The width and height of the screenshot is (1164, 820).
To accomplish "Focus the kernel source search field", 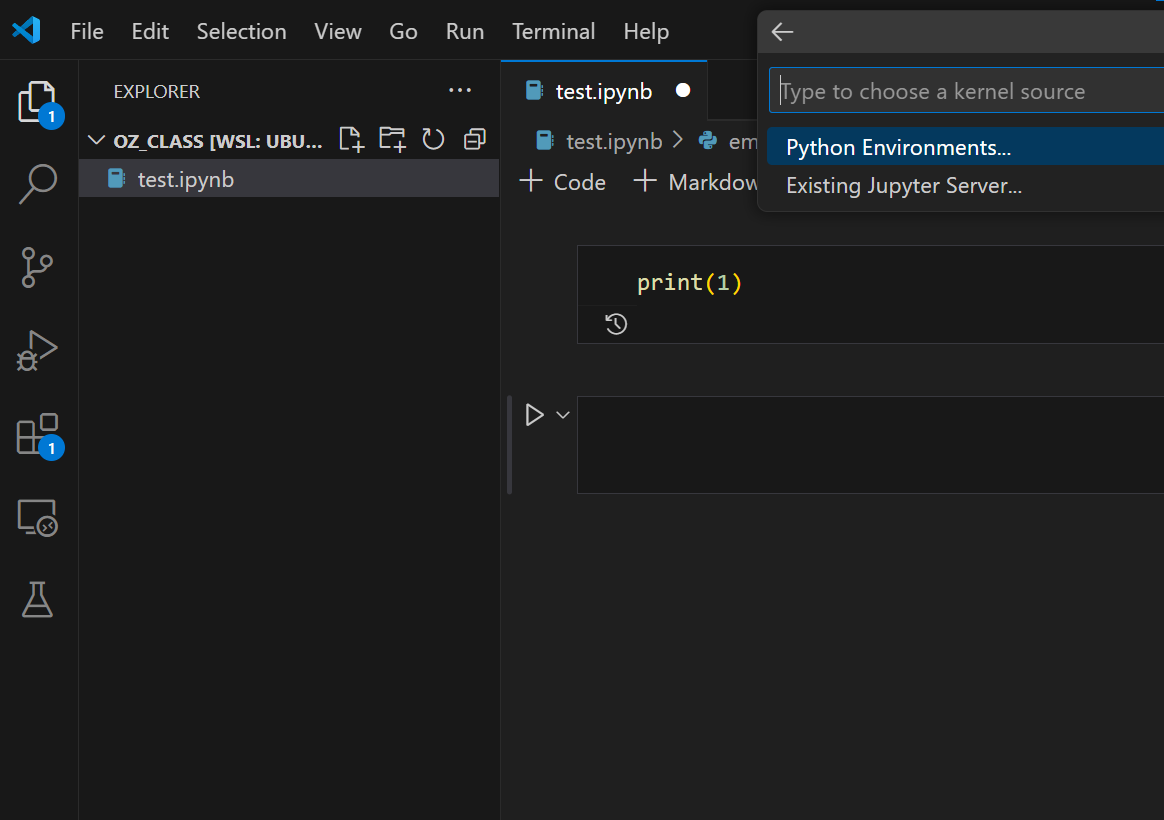I will pos(967,91).
